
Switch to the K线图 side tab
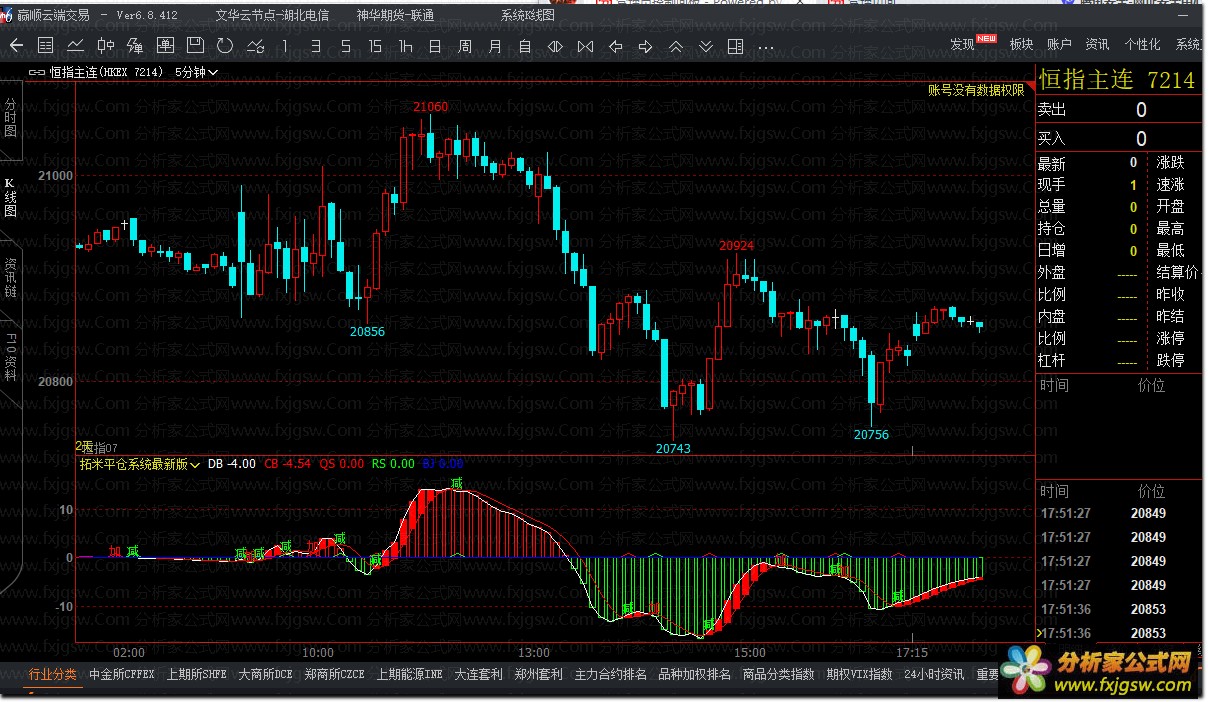(10, 197)
